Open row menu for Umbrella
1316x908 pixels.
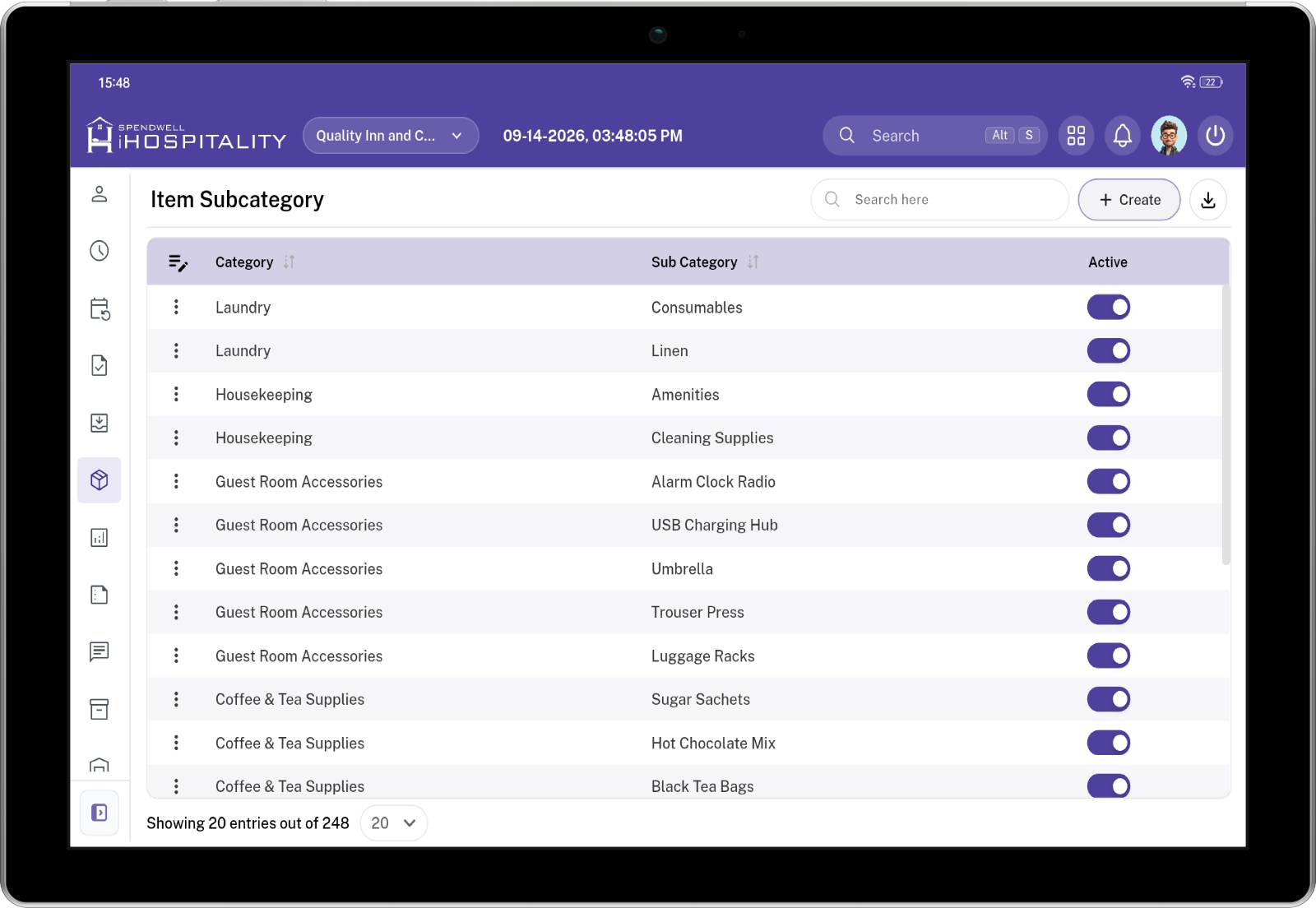176,568
